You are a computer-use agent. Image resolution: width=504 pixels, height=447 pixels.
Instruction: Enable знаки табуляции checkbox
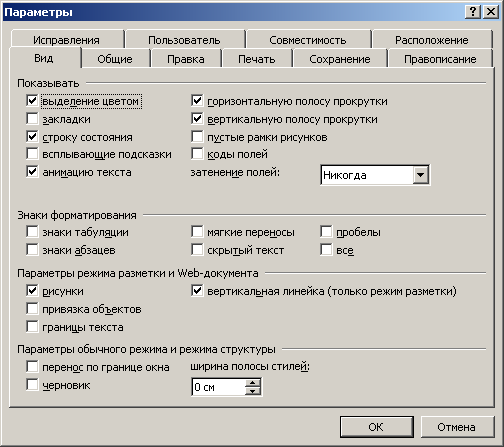point(32,231)
